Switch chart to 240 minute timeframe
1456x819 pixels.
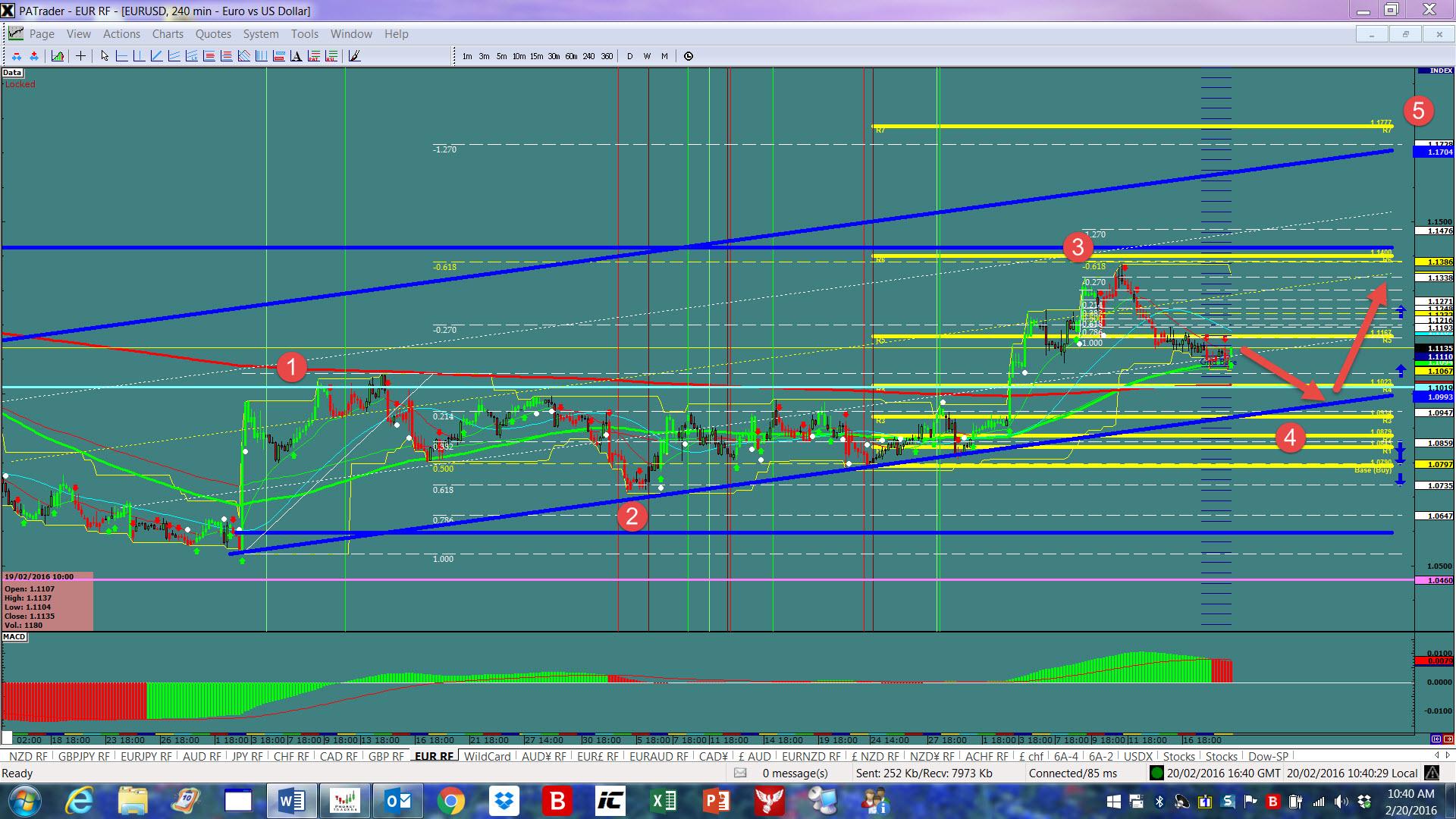(588, 56)
